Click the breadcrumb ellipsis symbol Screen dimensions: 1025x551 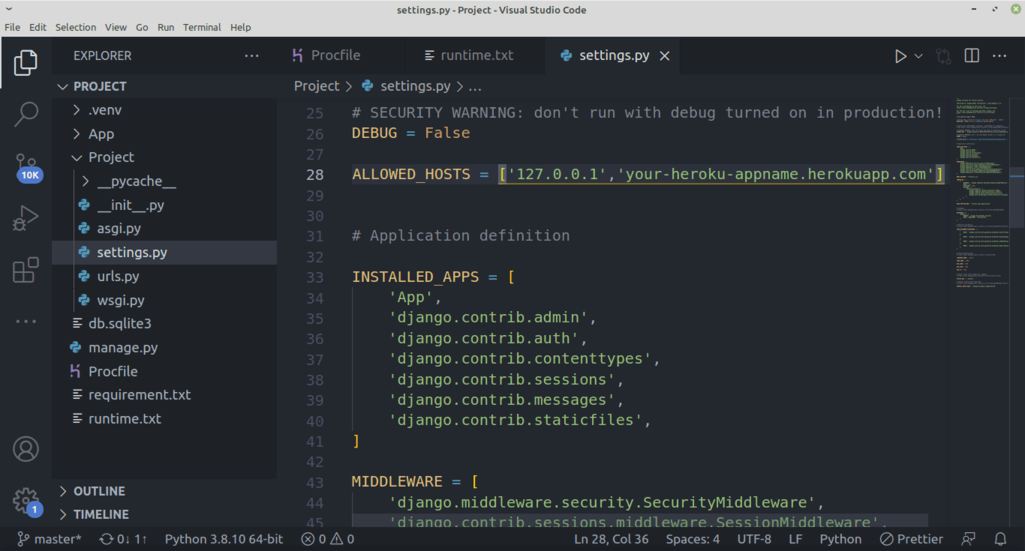tap(475, 87)
